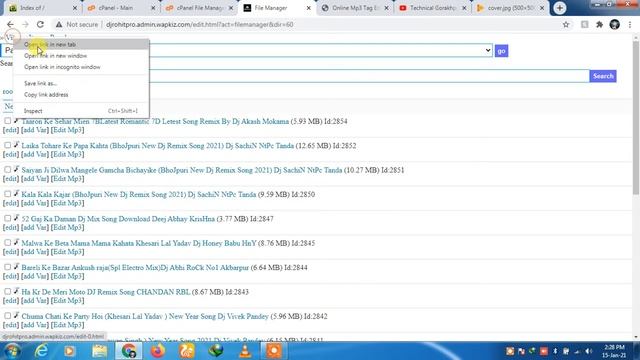Tick checkbox for Taaron Ke Sehar Mien

click(x=7, y=121)
